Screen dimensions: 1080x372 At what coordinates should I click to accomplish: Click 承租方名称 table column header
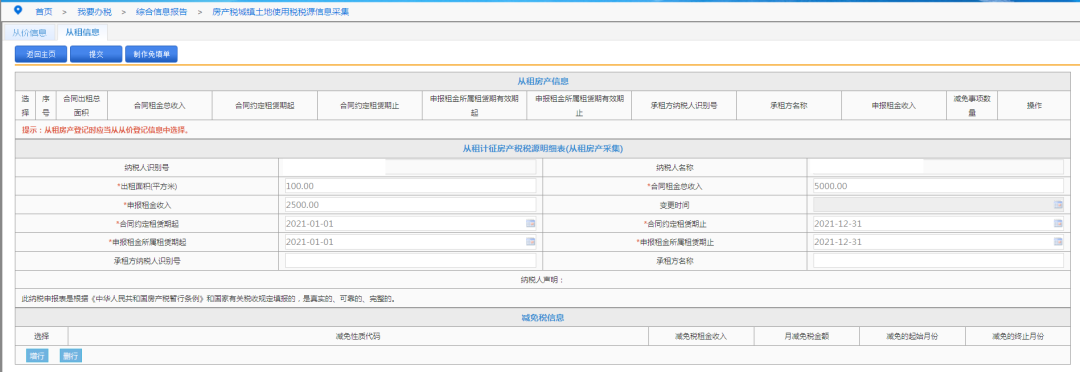[789, 106]
